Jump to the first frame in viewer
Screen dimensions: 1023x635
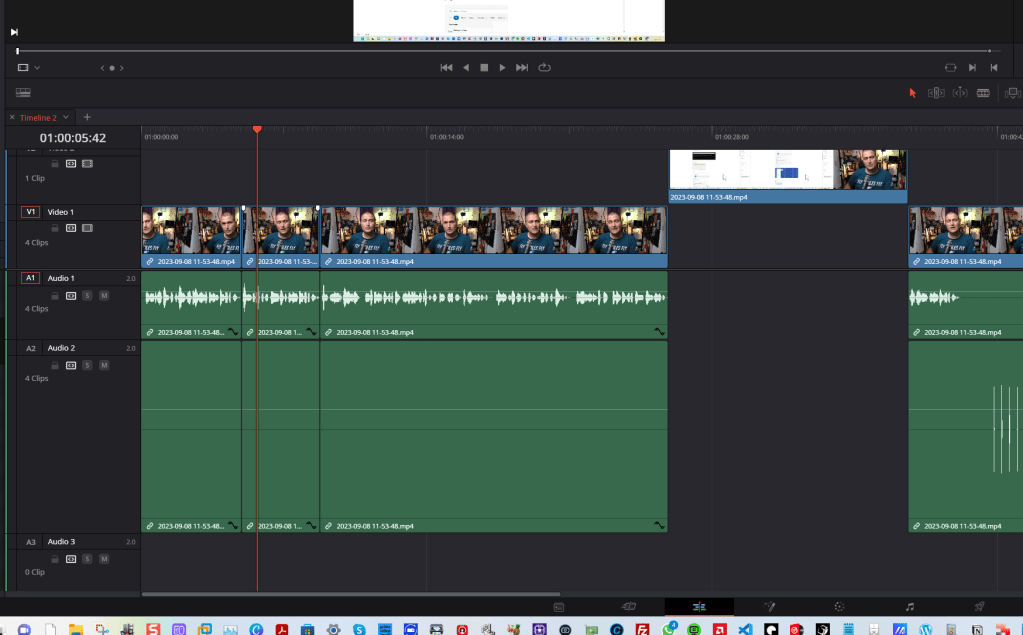pos(446,67)
